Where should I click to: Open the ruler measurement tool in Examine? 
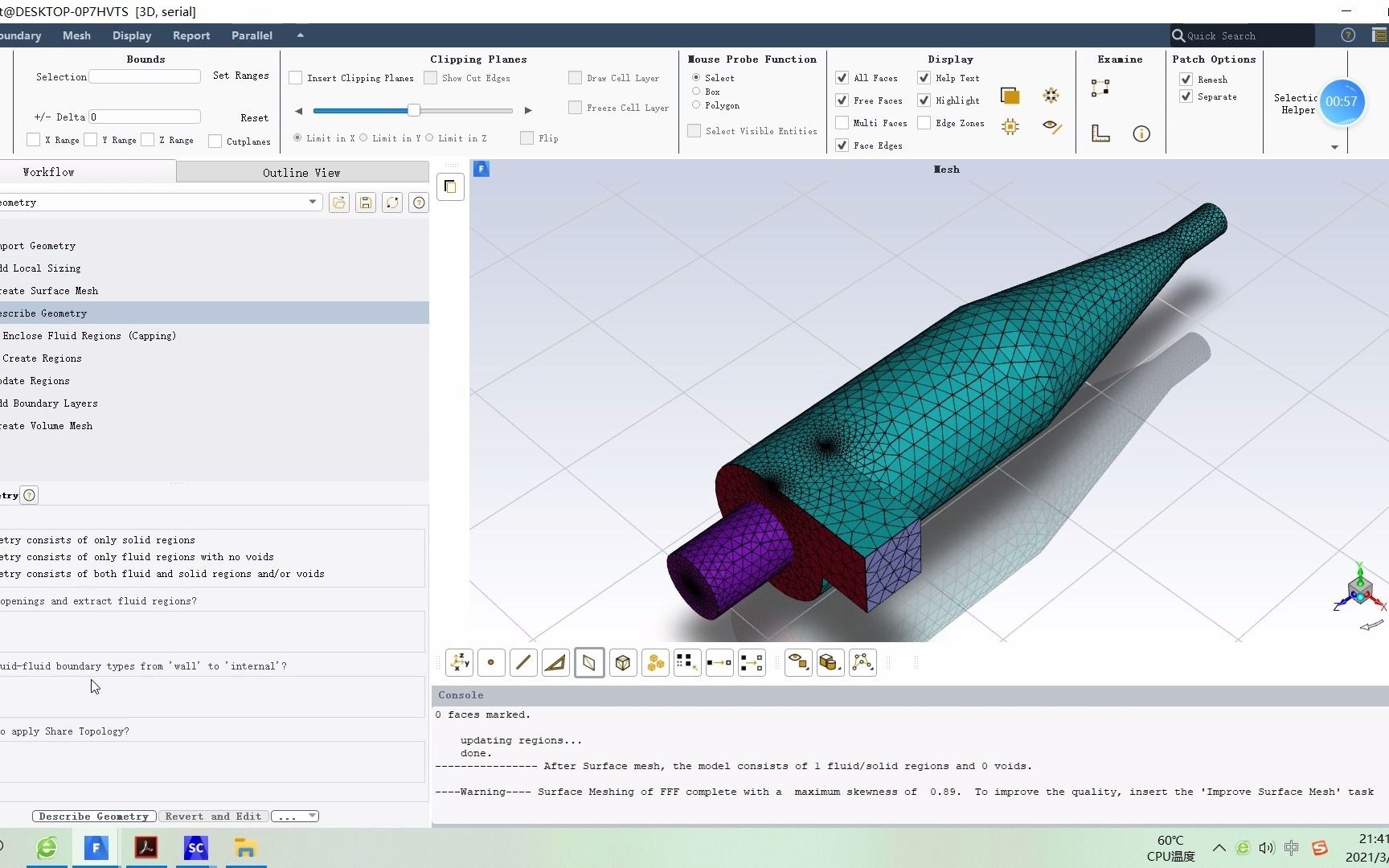[1100, 133]
